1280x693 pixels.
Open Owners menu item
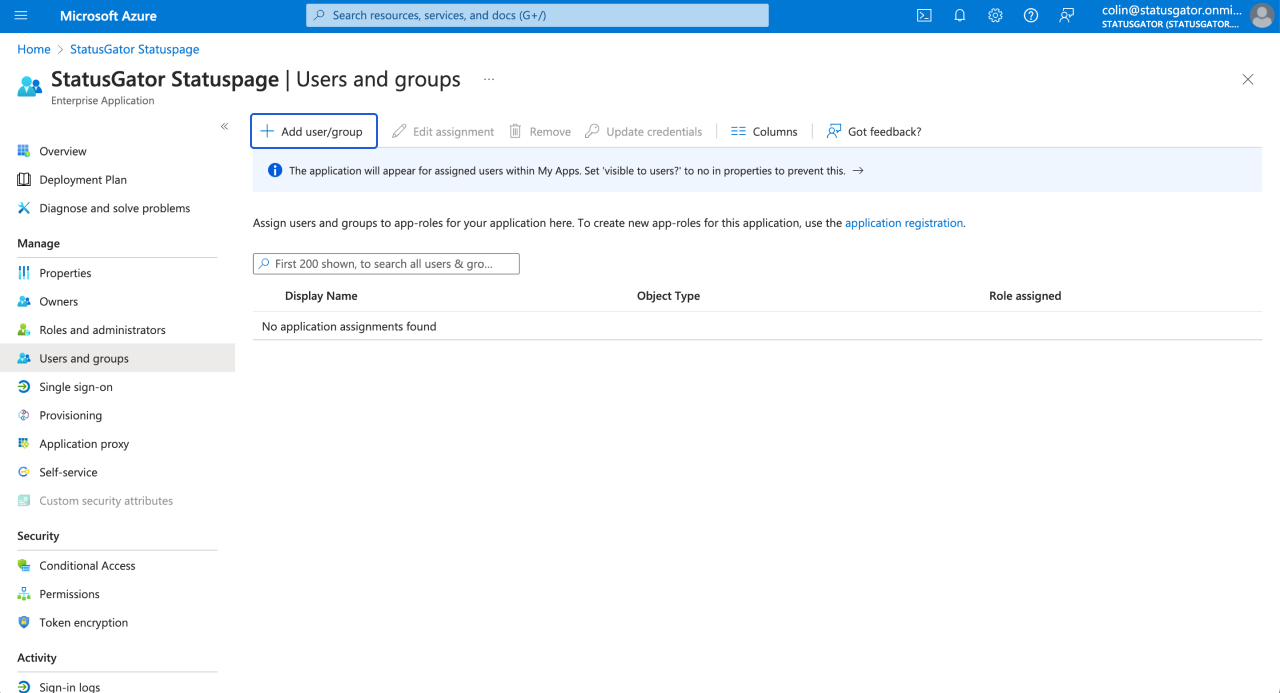(117, 301)
